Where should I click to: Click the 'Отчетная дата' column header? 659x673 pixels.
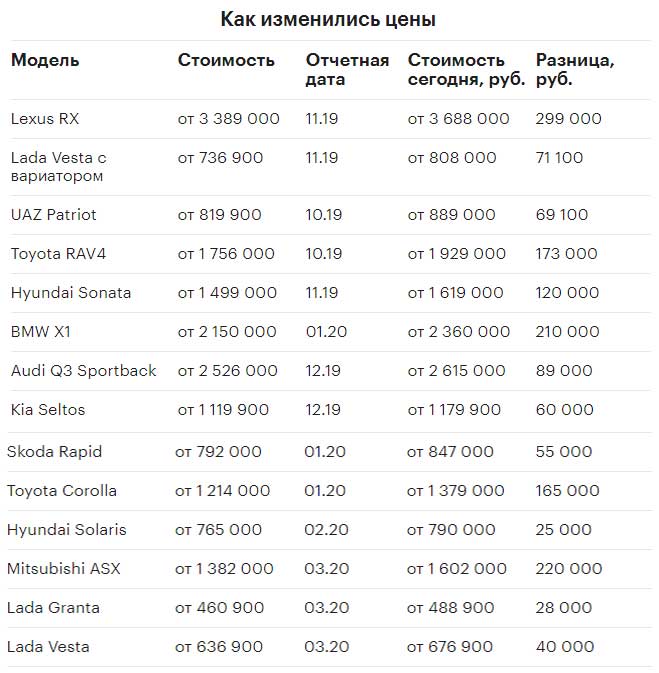coord(347,70)
